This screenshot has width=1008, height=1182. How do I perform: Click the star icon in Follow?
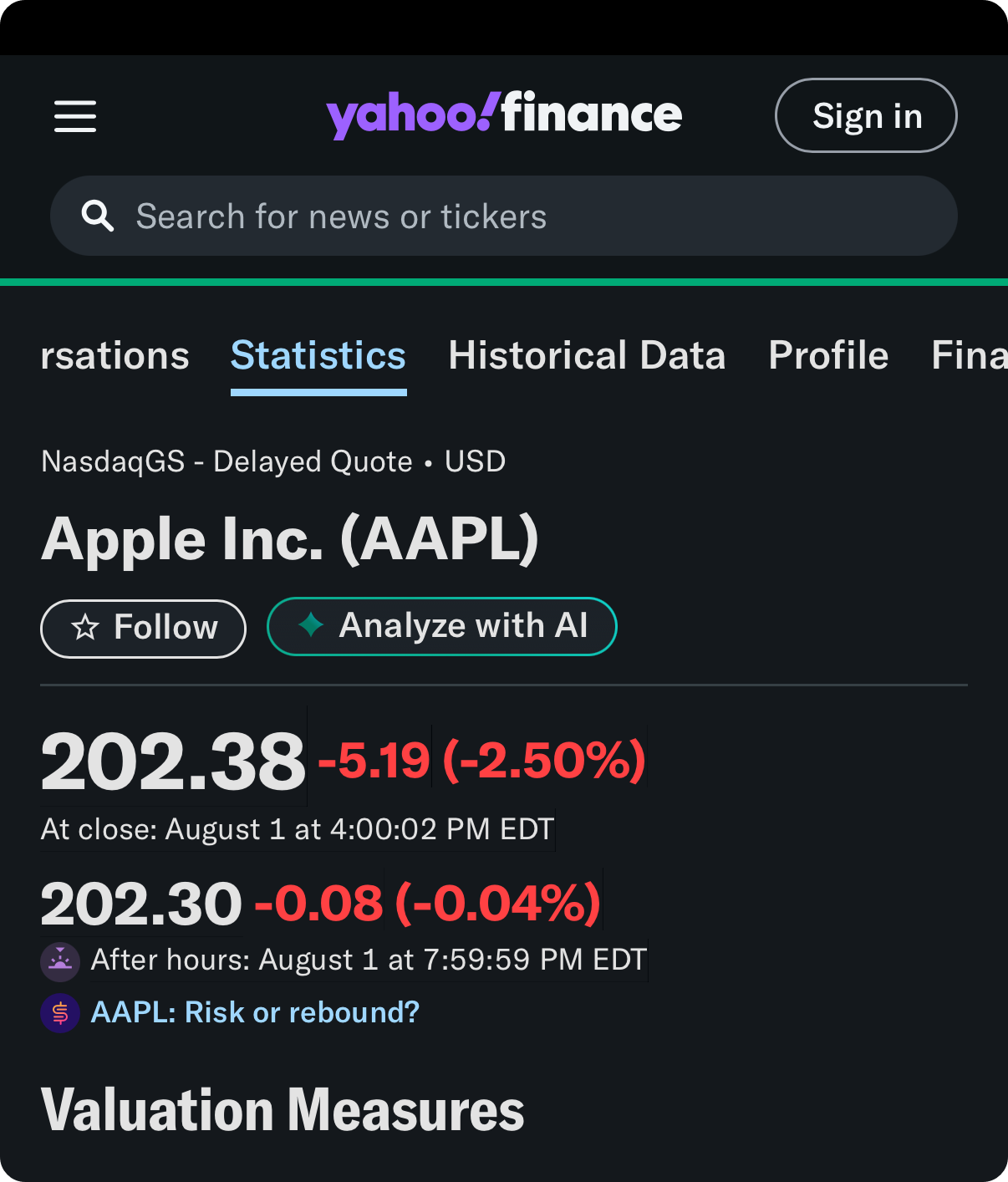(85, 627)
